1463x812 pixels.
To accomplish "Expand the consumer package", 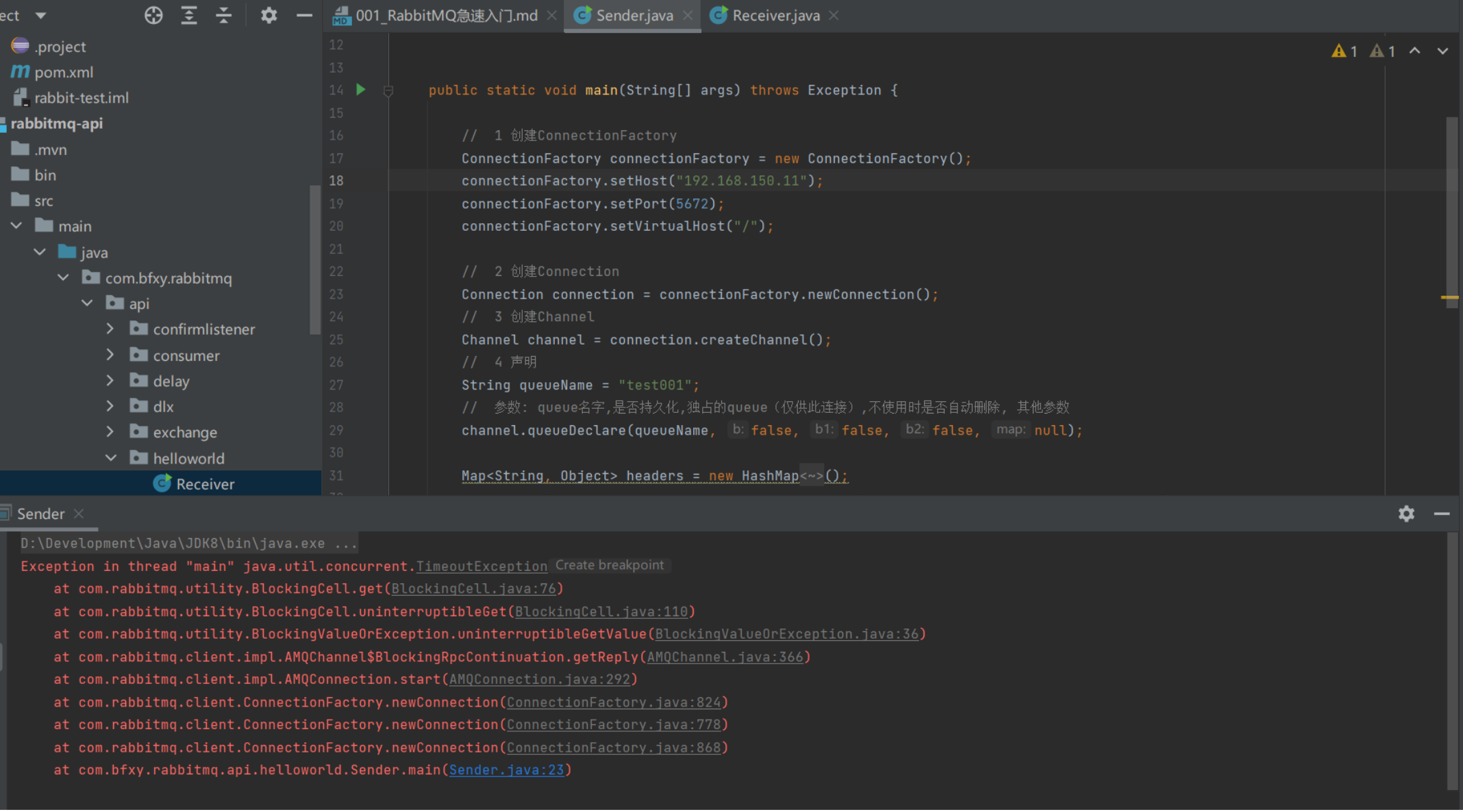I will 110,355.
